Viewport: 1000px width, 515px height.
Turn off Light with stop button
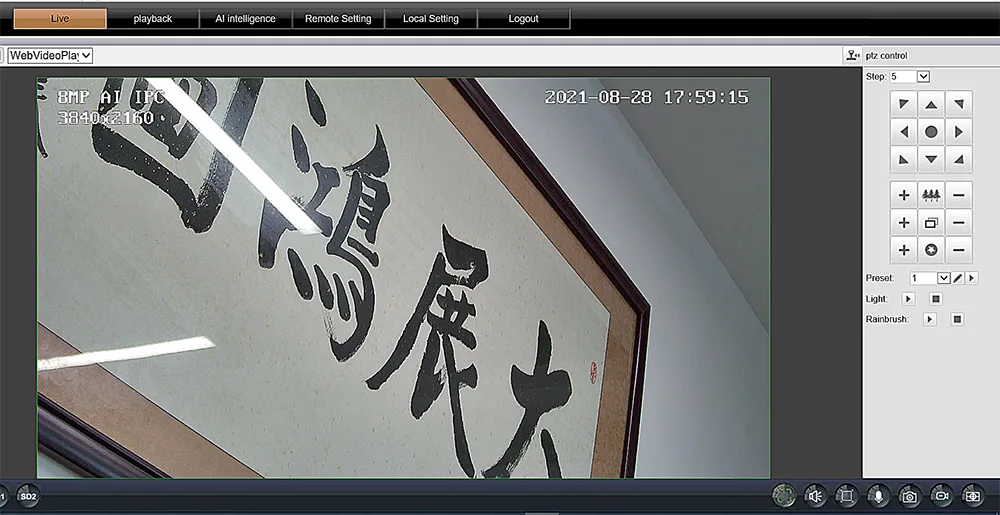936,298
